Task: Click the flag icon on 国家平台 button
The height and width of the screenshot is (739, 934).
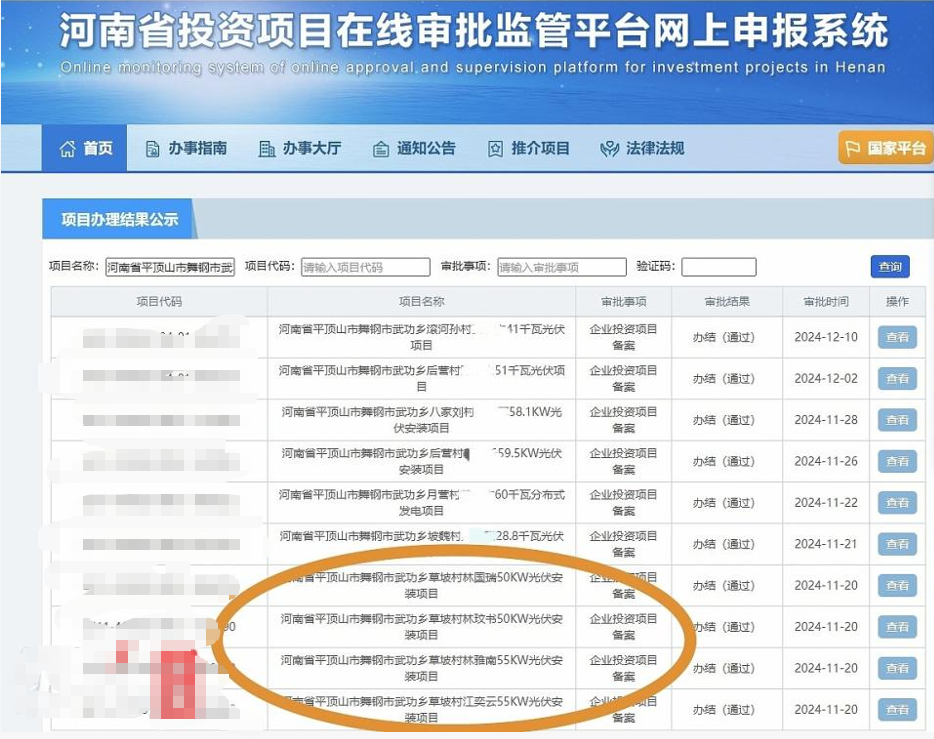Action: point(853,146)
